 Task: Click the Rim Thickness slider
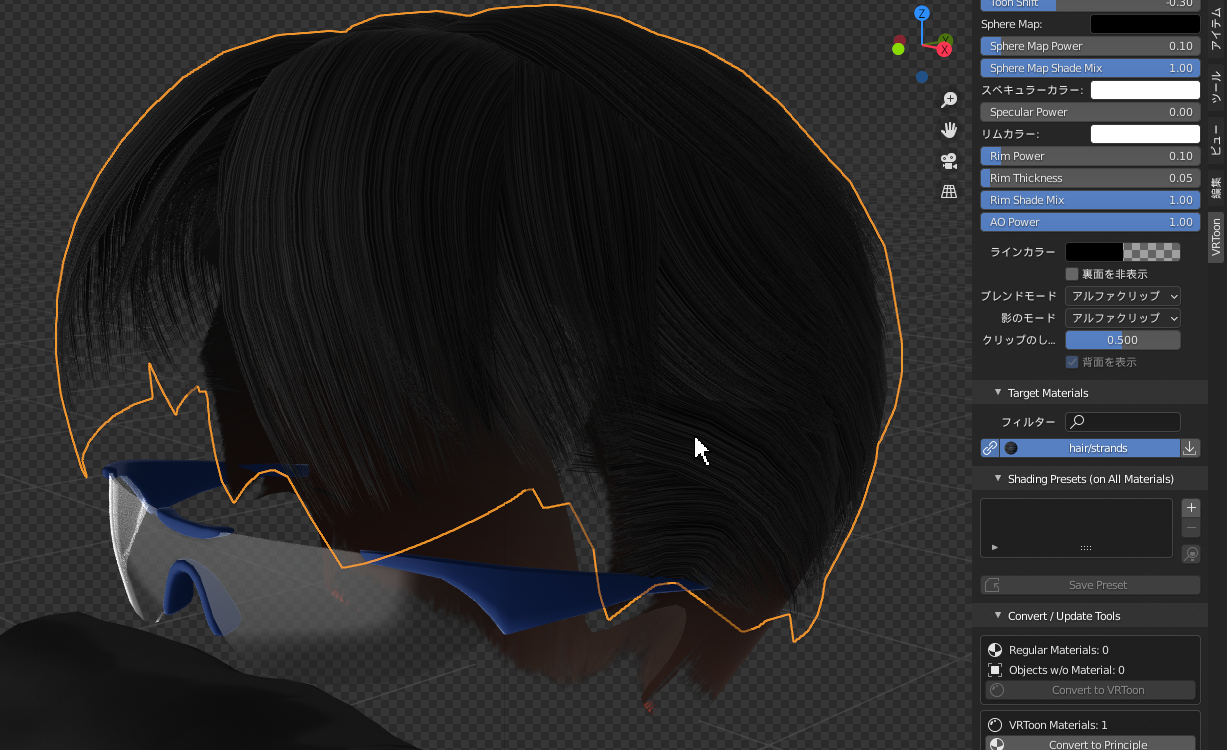[x=1090, y=178]
